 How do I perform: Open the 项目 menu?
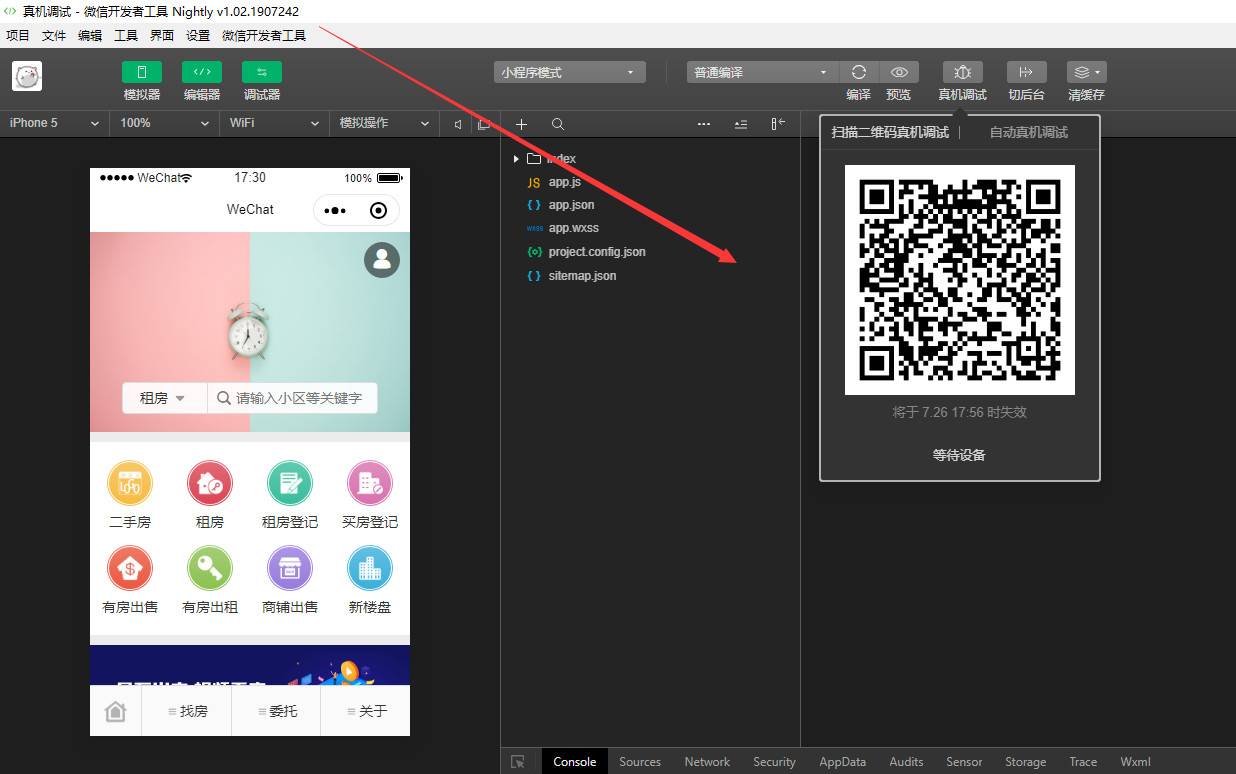click(18, 35)
